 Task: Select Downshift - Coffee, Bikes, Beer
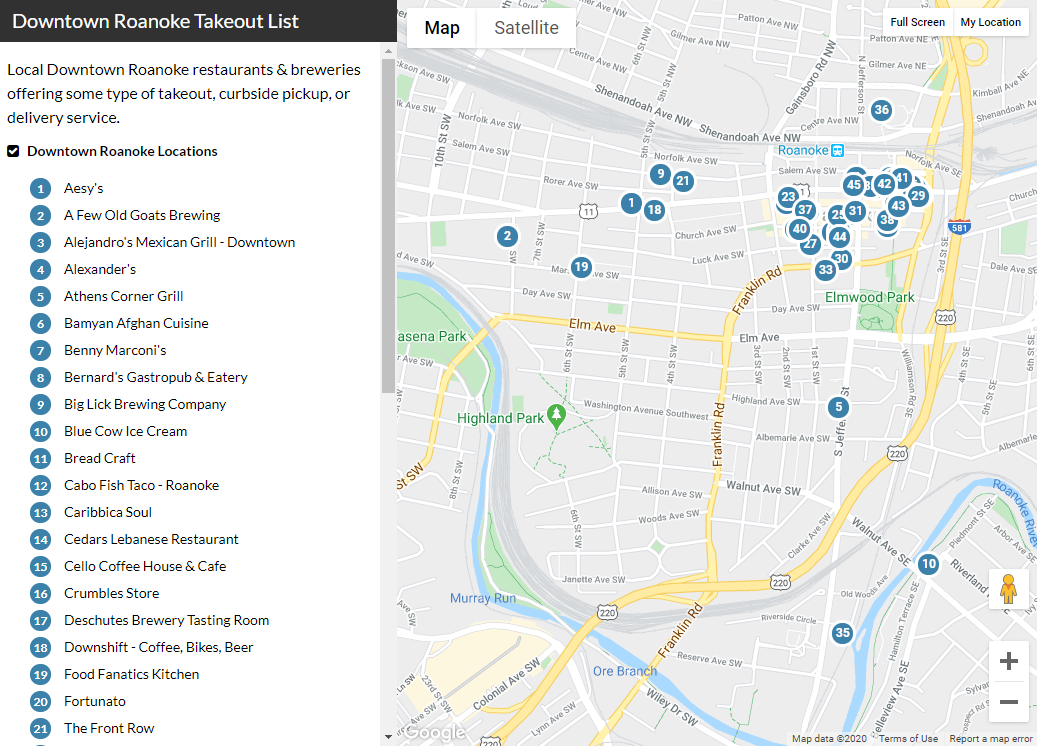tap(159, 647)
